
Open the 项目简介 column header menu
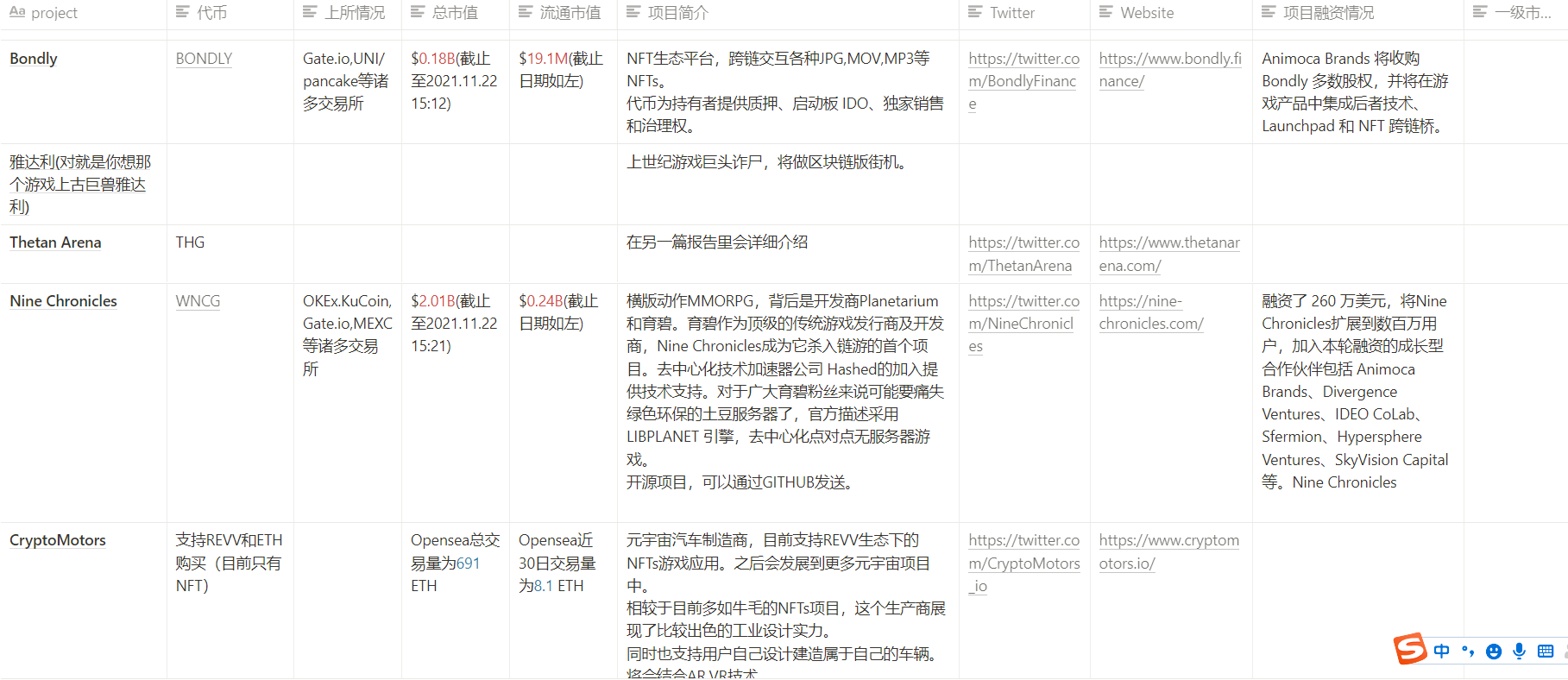tap(788, 13)
